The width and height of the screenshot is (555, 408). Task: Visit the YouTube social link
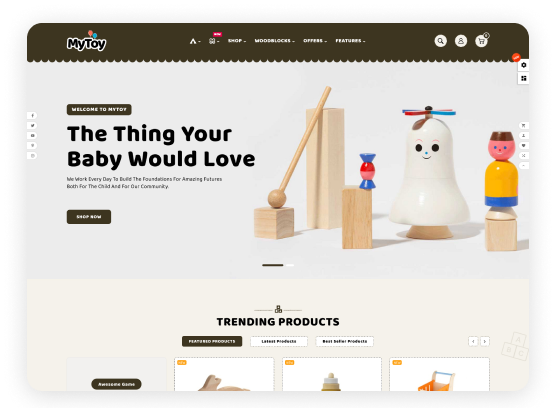[x=33, y=136]
